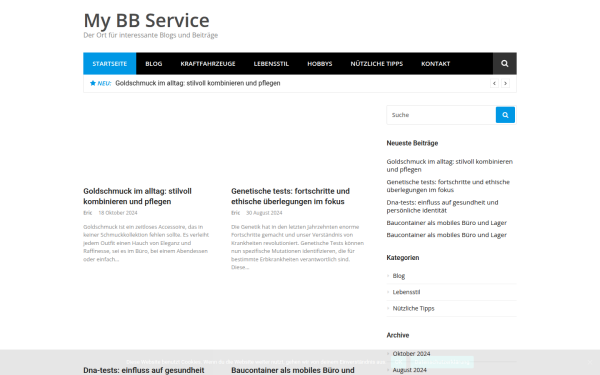Click author Eric under the Genetische tests article
The image size is (600, 375).
point(235,213)
